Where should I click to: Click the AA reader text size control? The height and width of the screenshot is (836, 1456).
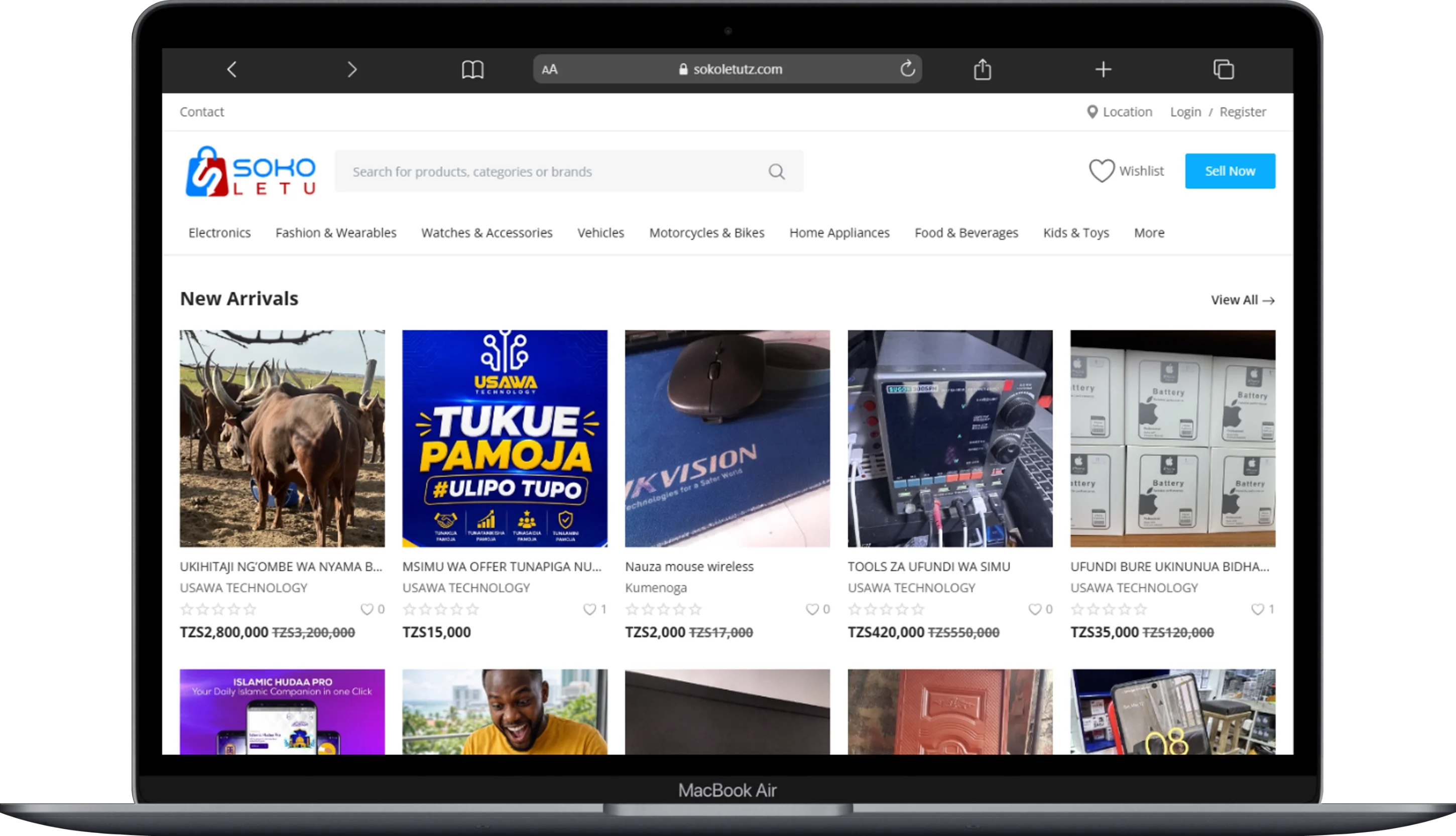(x=549, y=69)
